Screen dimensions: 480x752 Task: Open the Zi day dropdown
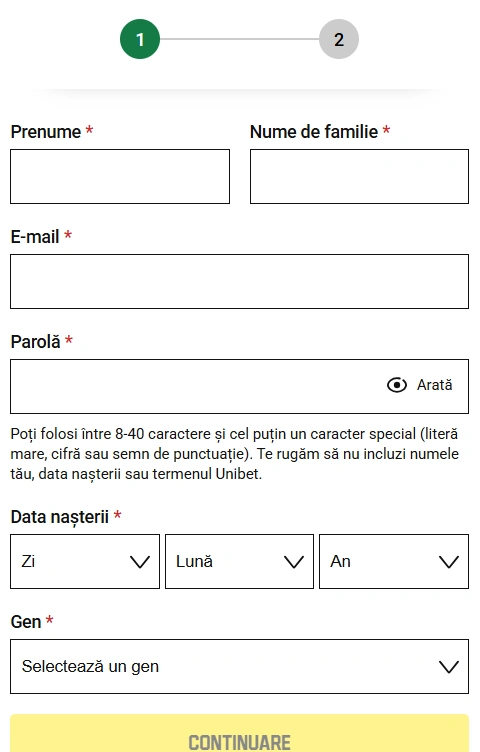pyautogui.click(x=85, y=562)
